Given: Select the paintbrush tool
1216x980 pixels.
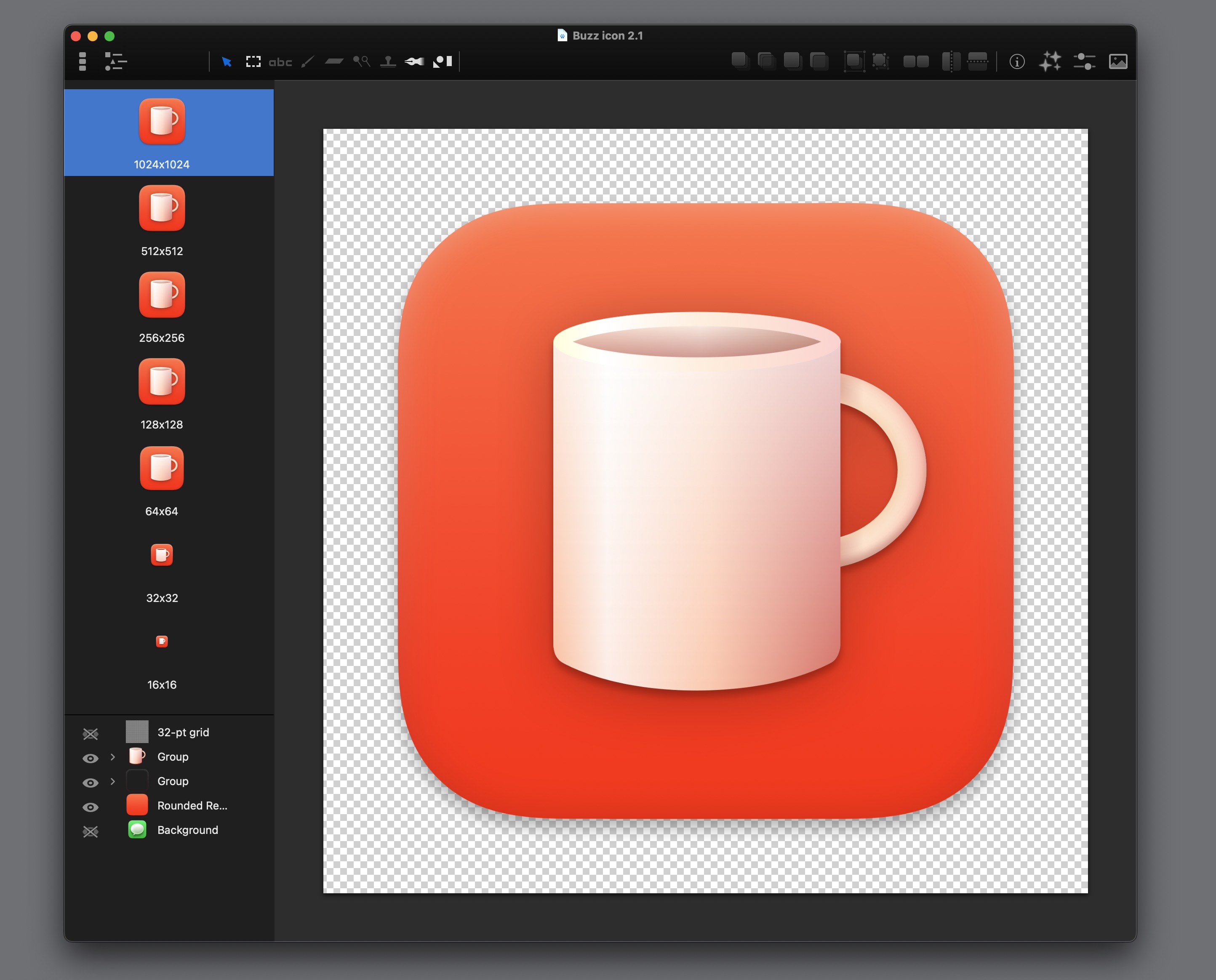Looking at the screenshot, I should [308, 61].
